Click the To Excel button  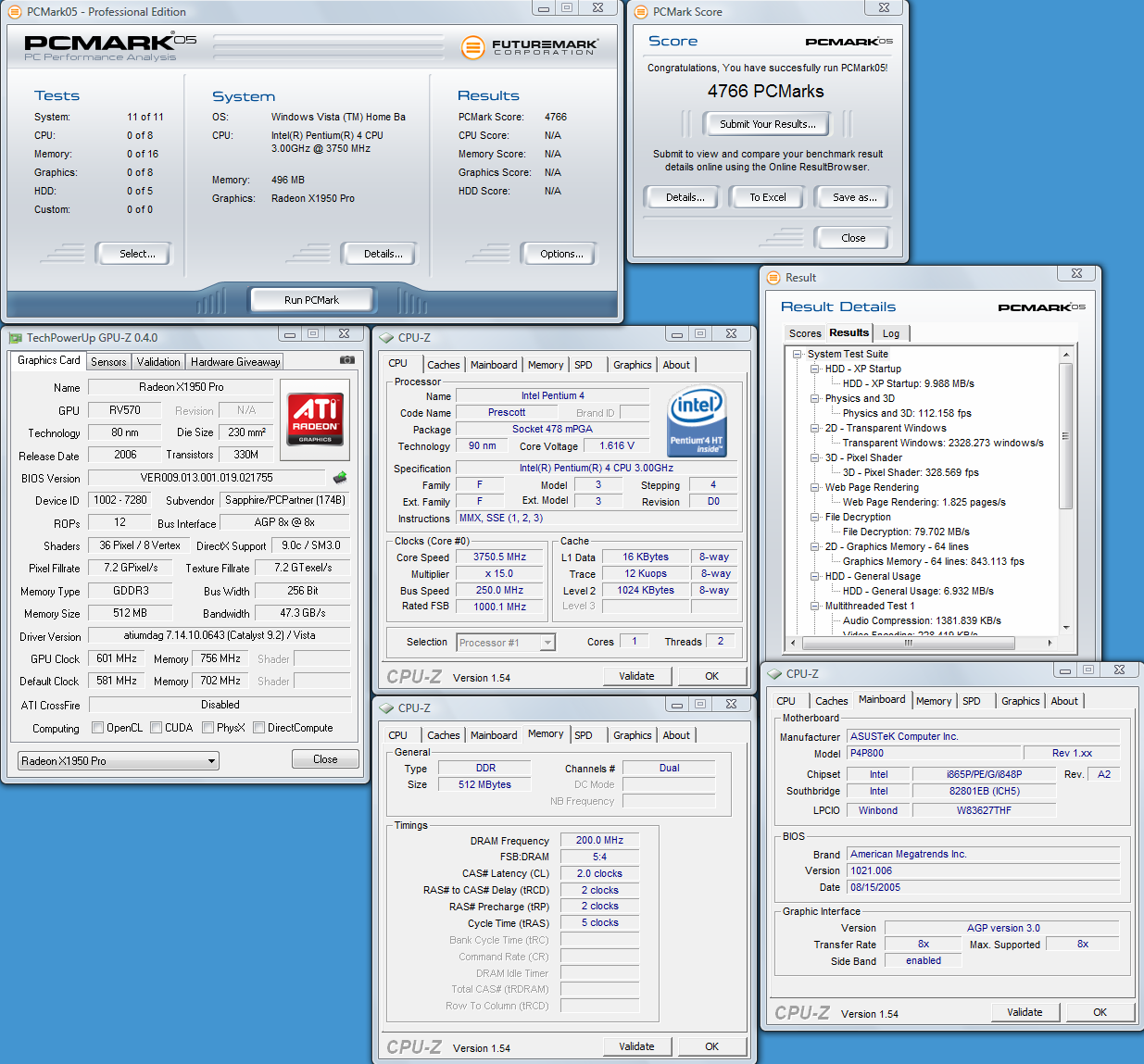(768, 197)
